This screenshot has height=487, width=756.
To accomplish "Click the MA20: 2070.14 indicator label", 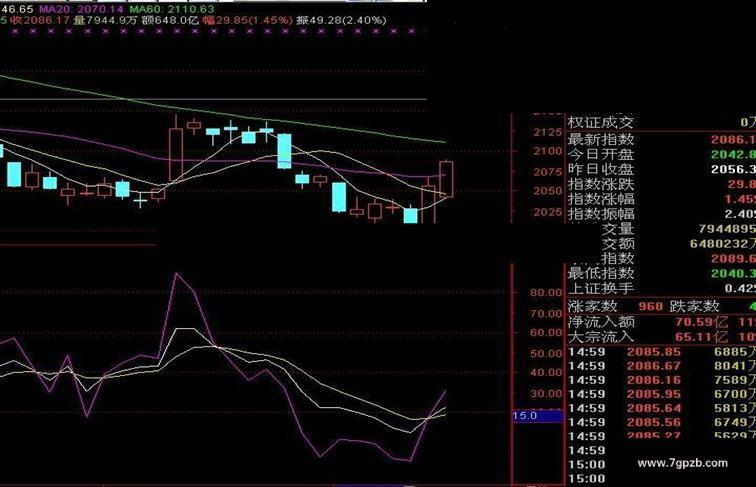I will [x=81, y=9].
